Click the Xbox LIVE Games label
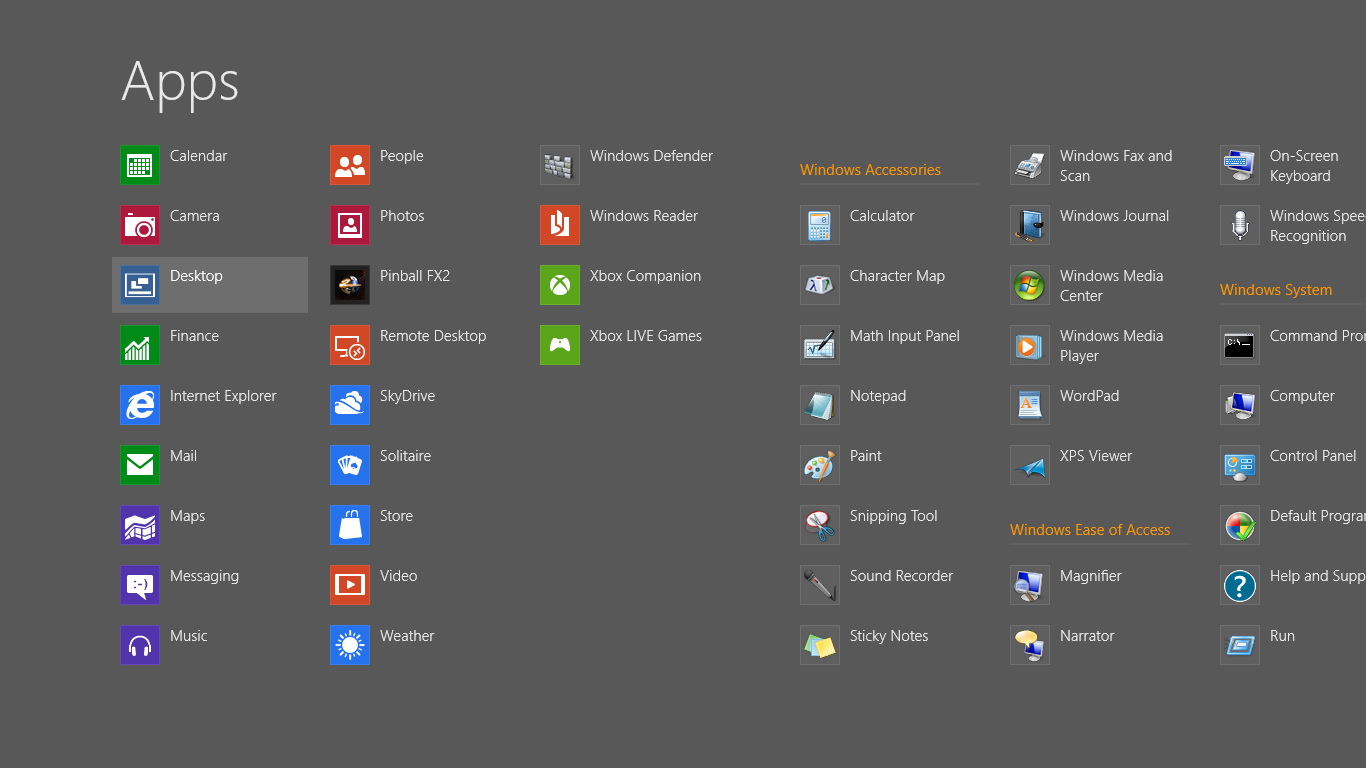Viewport: 1366px width, 768px height. tap(646, 336)
